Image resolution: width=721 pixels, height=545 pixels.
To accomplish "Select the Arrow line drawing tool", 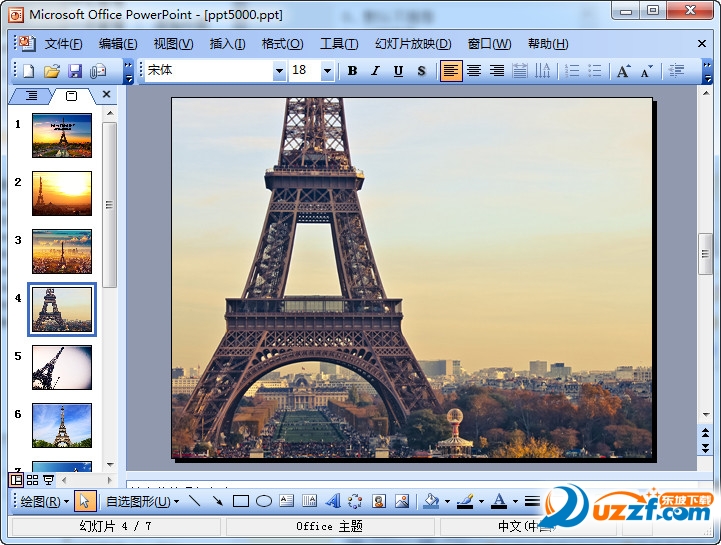I will (217, 501).
